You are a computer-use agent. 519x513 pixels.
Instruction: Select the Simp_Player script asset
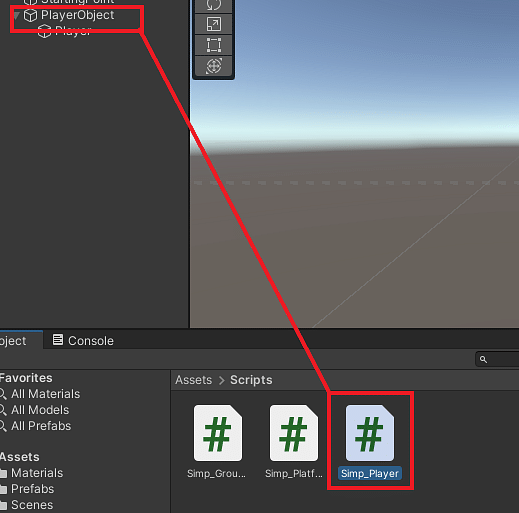pos(370,442)
